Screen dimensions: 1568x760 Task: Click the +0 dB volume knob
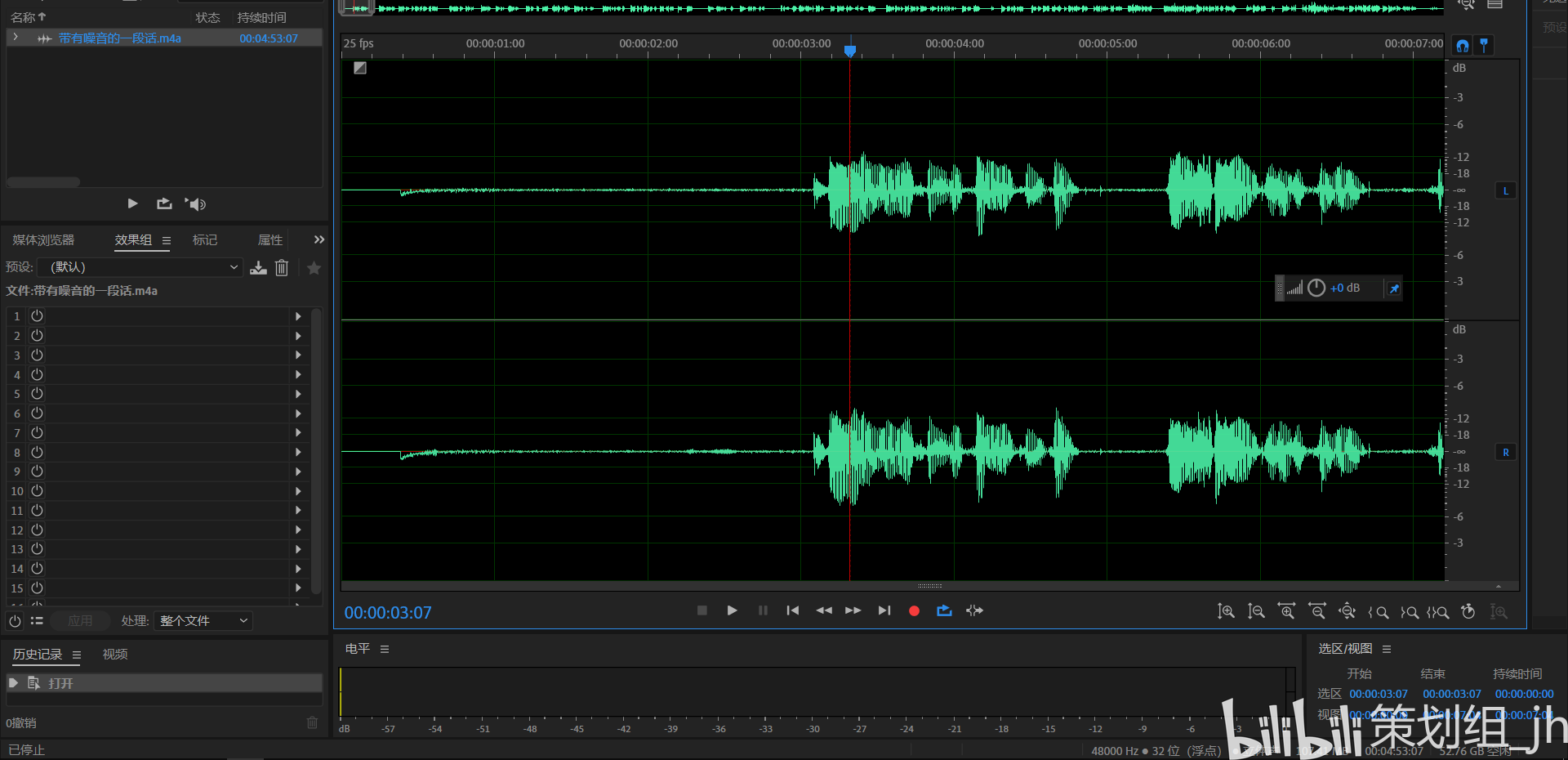[x=1316, y=288]
